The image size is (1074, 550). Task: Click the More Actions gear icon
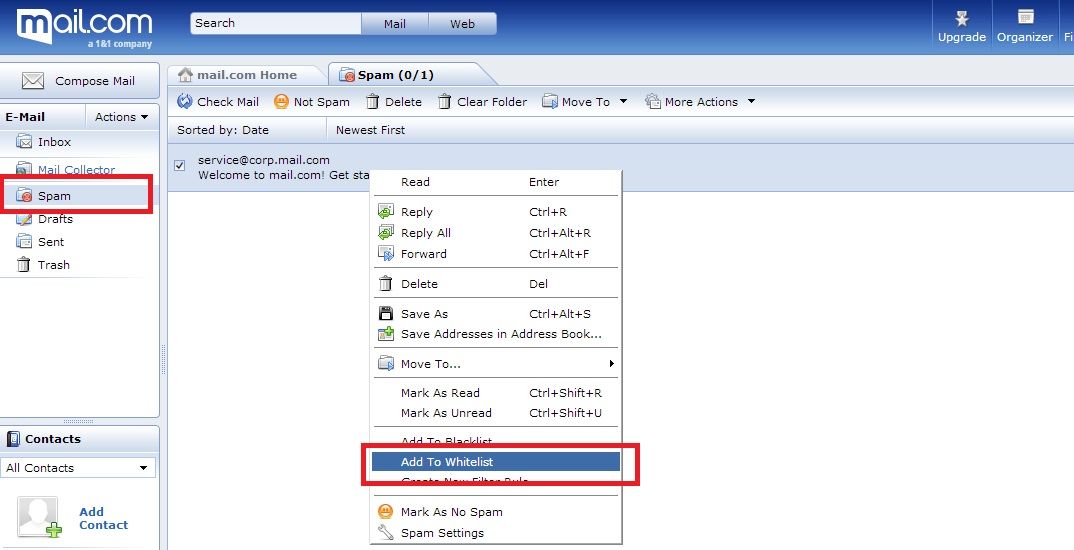653,101
